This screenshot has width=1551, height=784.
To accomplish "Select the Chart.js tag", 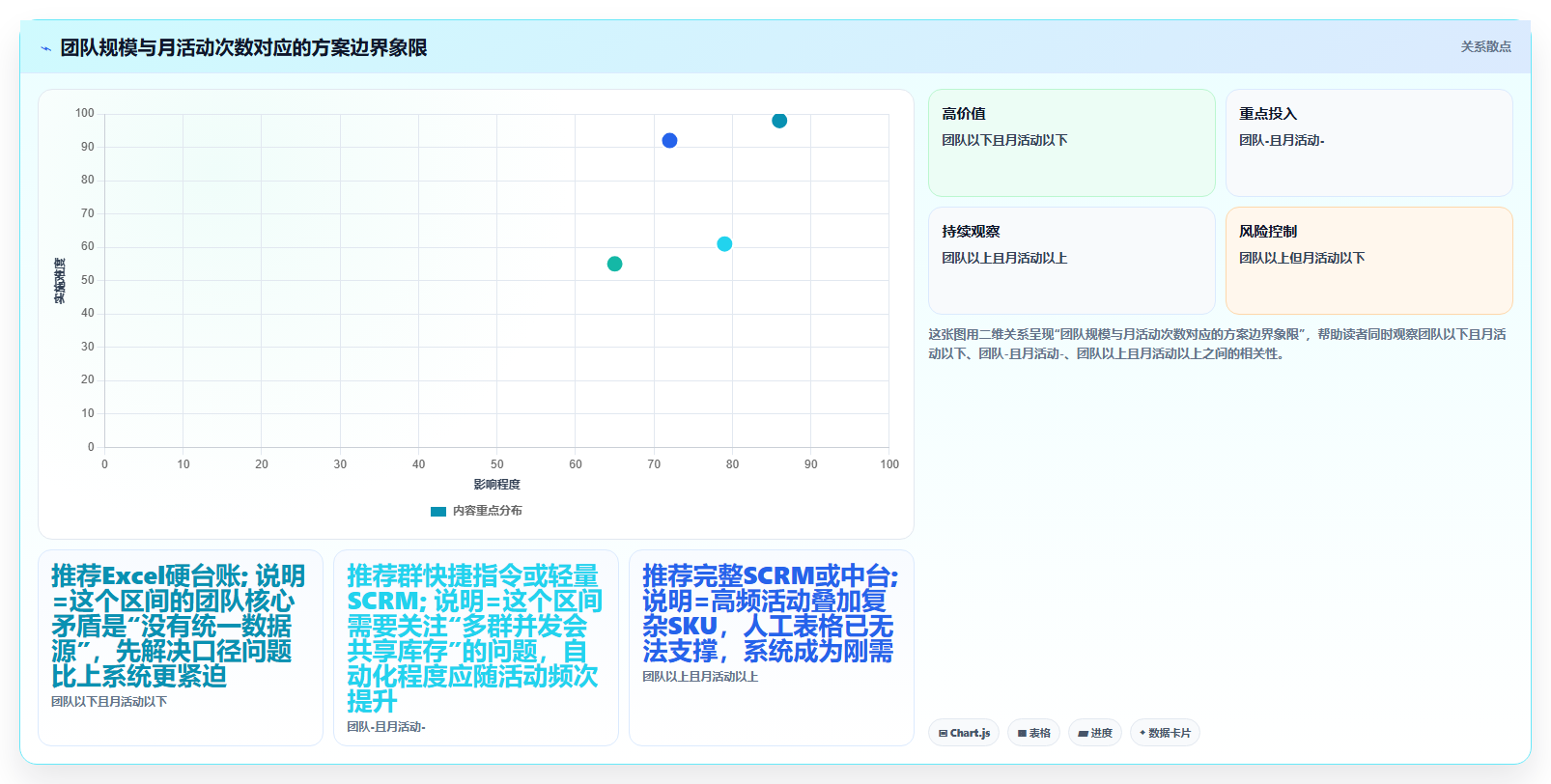I will pyautogui.click(x=964, y=733).
